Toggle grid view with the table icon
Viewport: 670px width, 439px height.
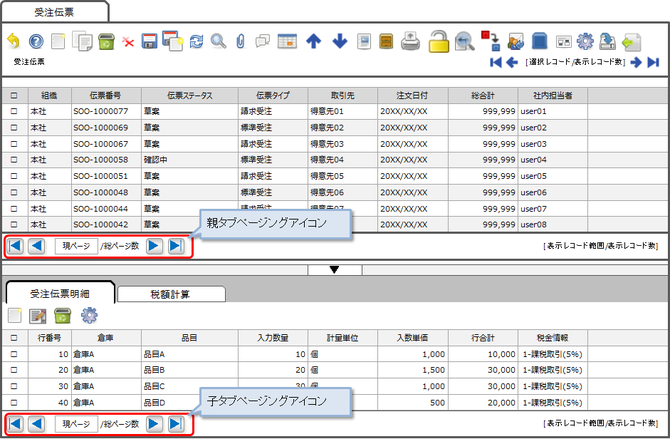287,41
